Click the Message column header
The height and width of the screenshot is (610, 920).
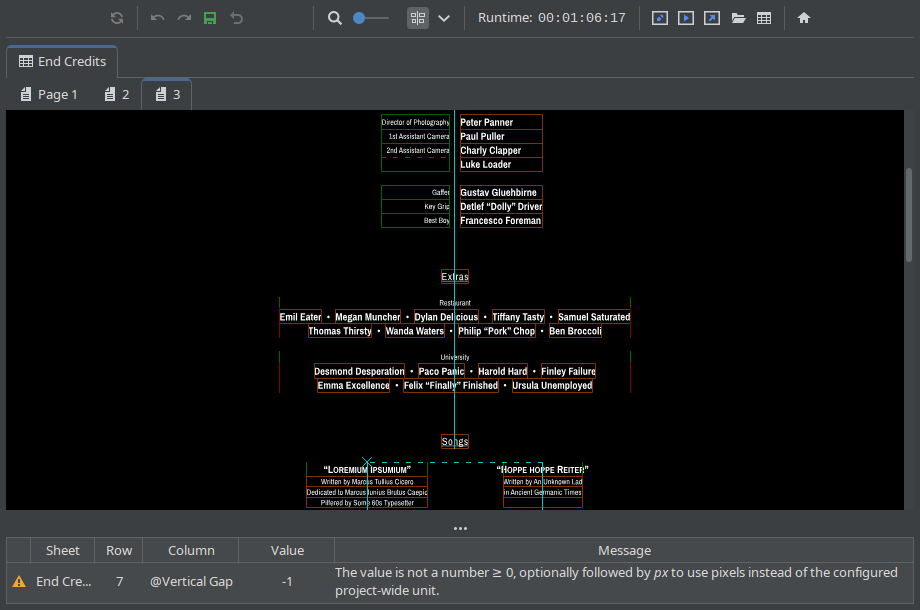pos(624,551)
